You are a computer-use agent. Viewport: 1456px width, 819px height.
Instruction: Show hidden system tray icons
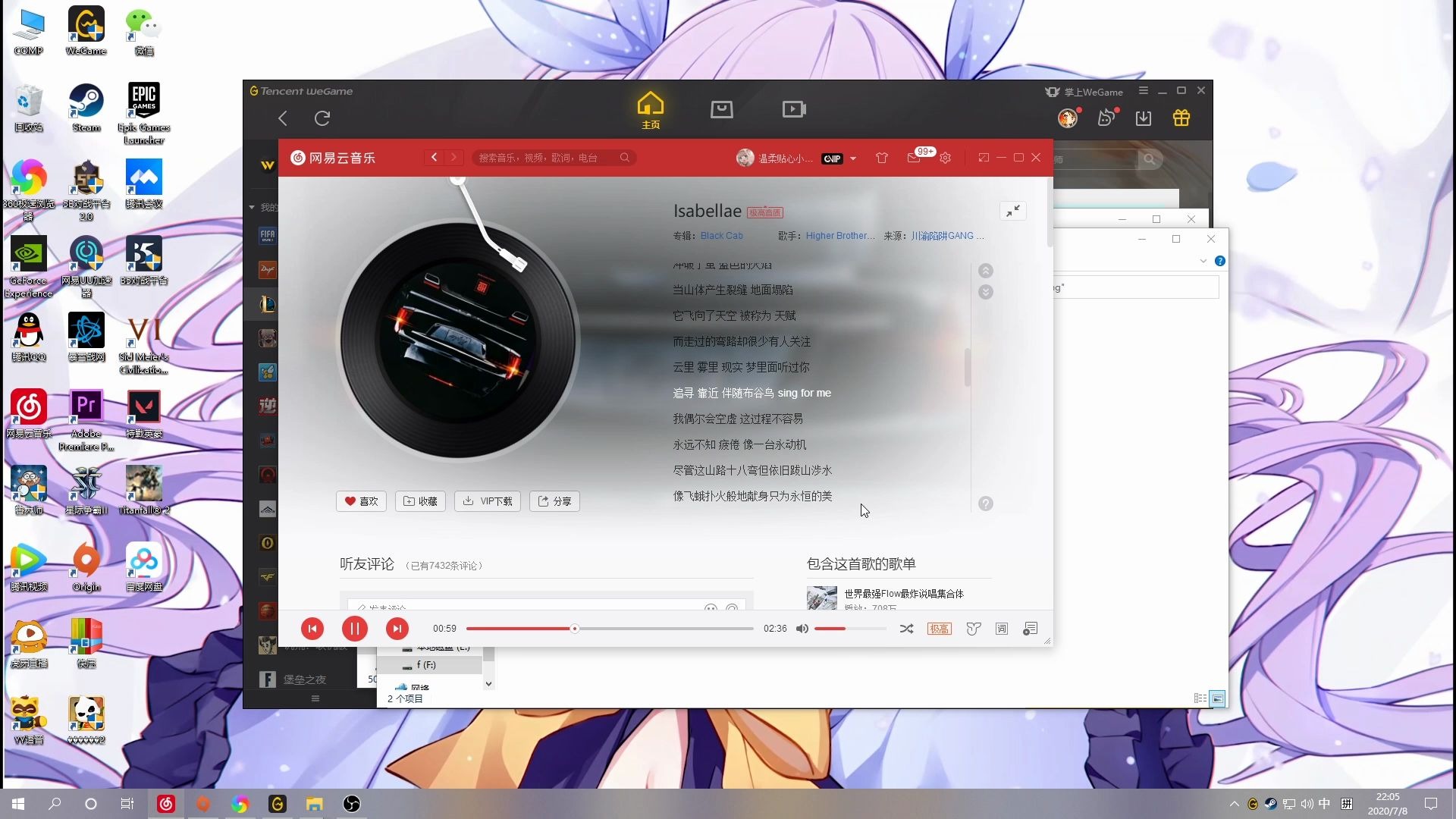1234,804
